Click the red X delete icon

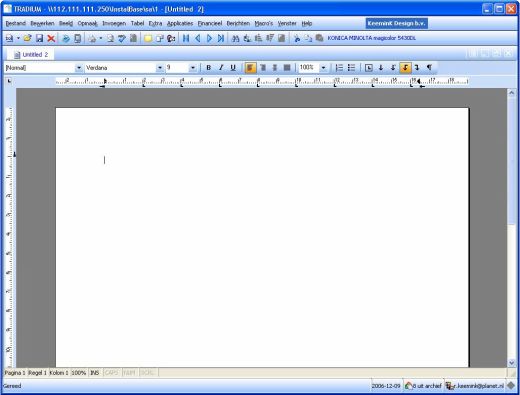point(51,38)
